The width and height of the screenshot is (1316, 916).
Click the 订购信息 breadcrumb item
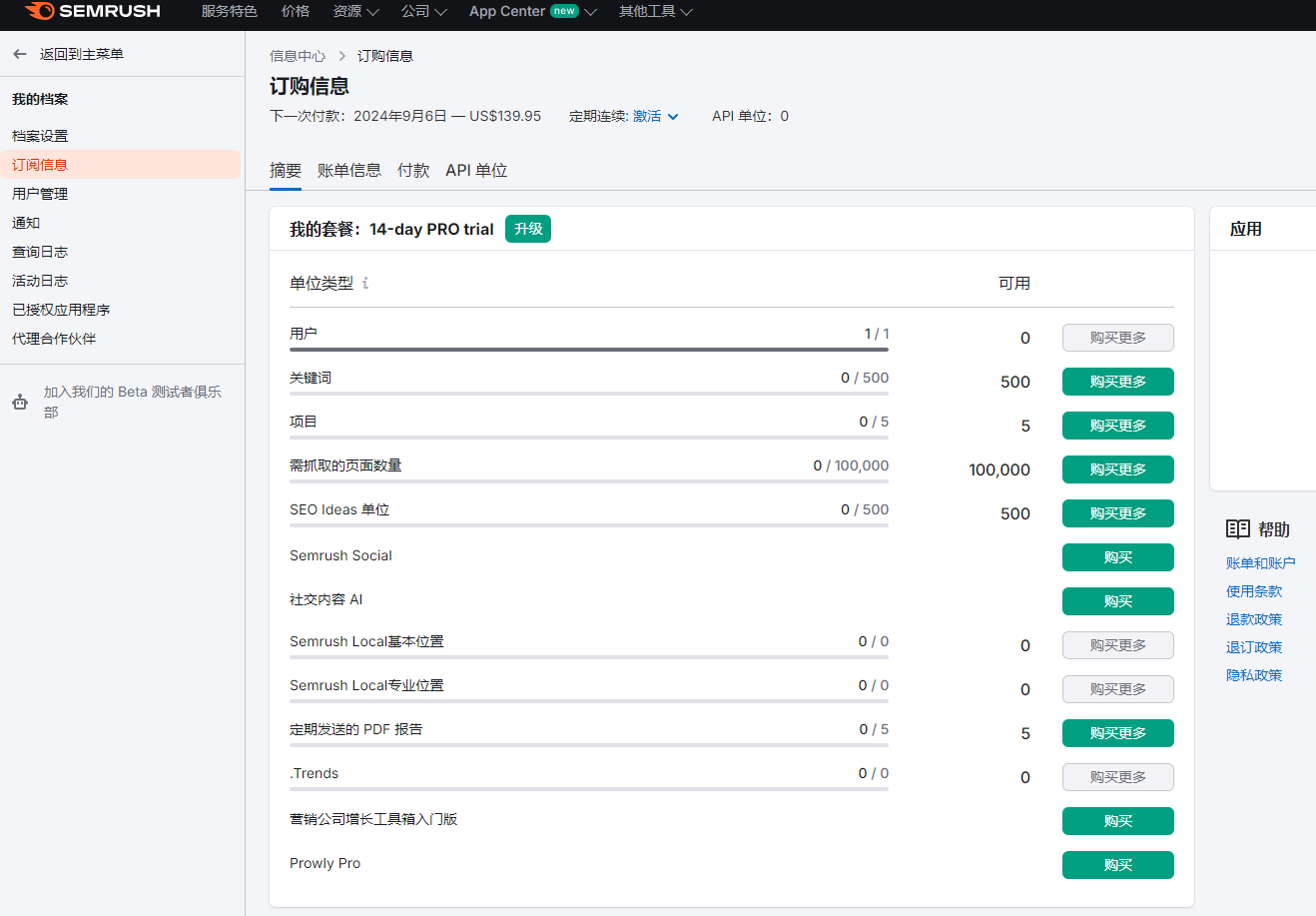(x=385, y=56)
